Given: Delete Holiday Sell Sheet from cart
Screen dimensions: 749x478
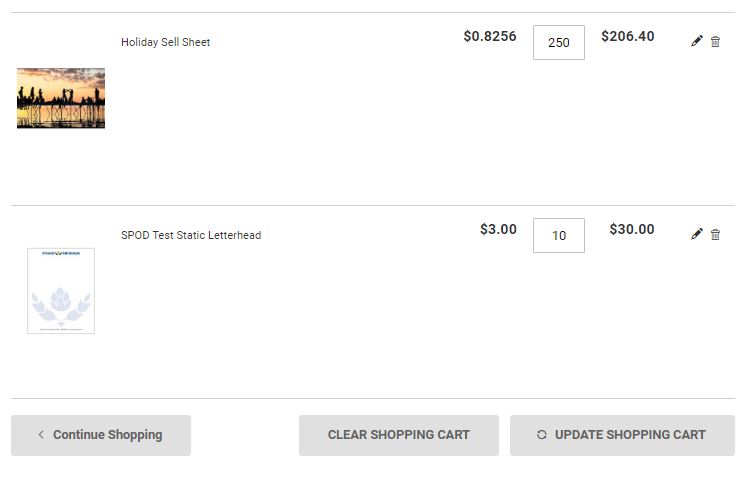Looking at the screenshot, I should point(715,42).
